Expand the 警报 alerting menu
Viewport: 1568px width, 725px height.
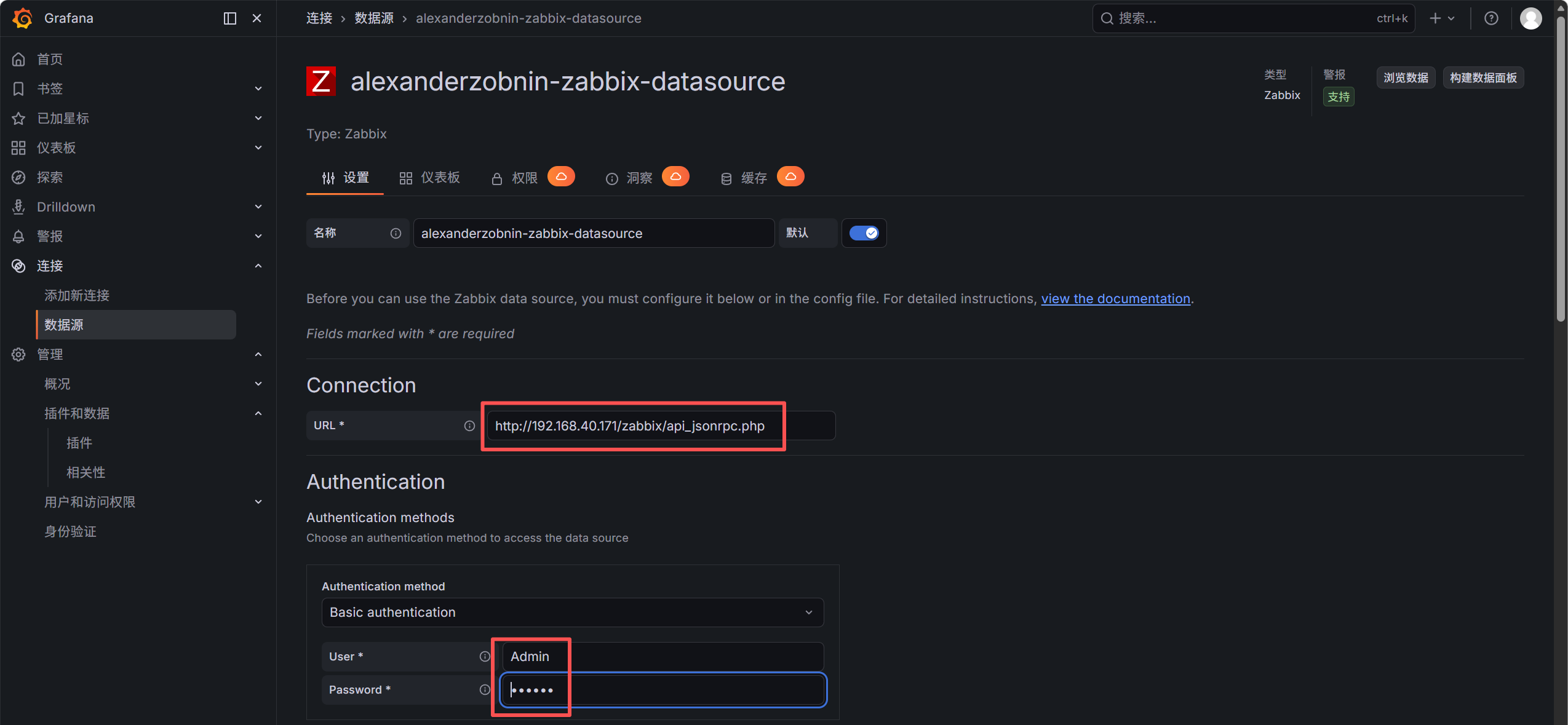pyautogui.click(x=258, y=236)
